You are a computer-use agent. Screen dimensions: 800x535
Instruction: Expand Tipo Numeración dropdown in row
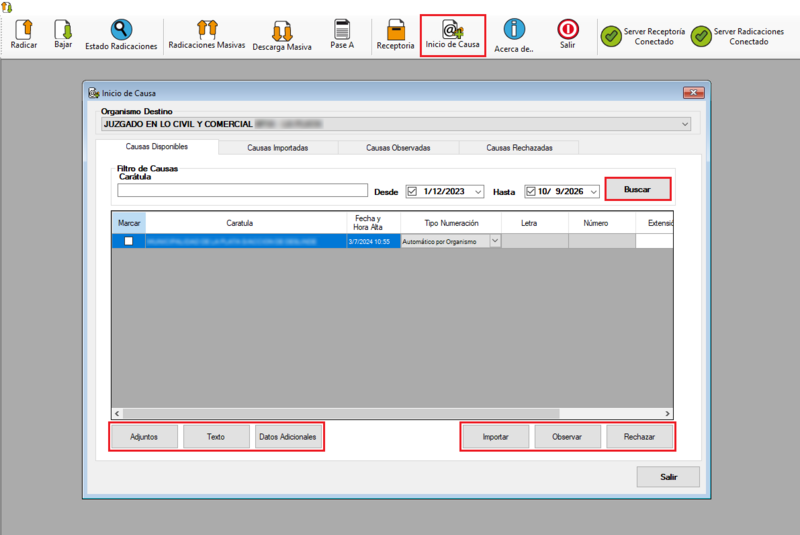pyautogui.click(x=495, y=241)
